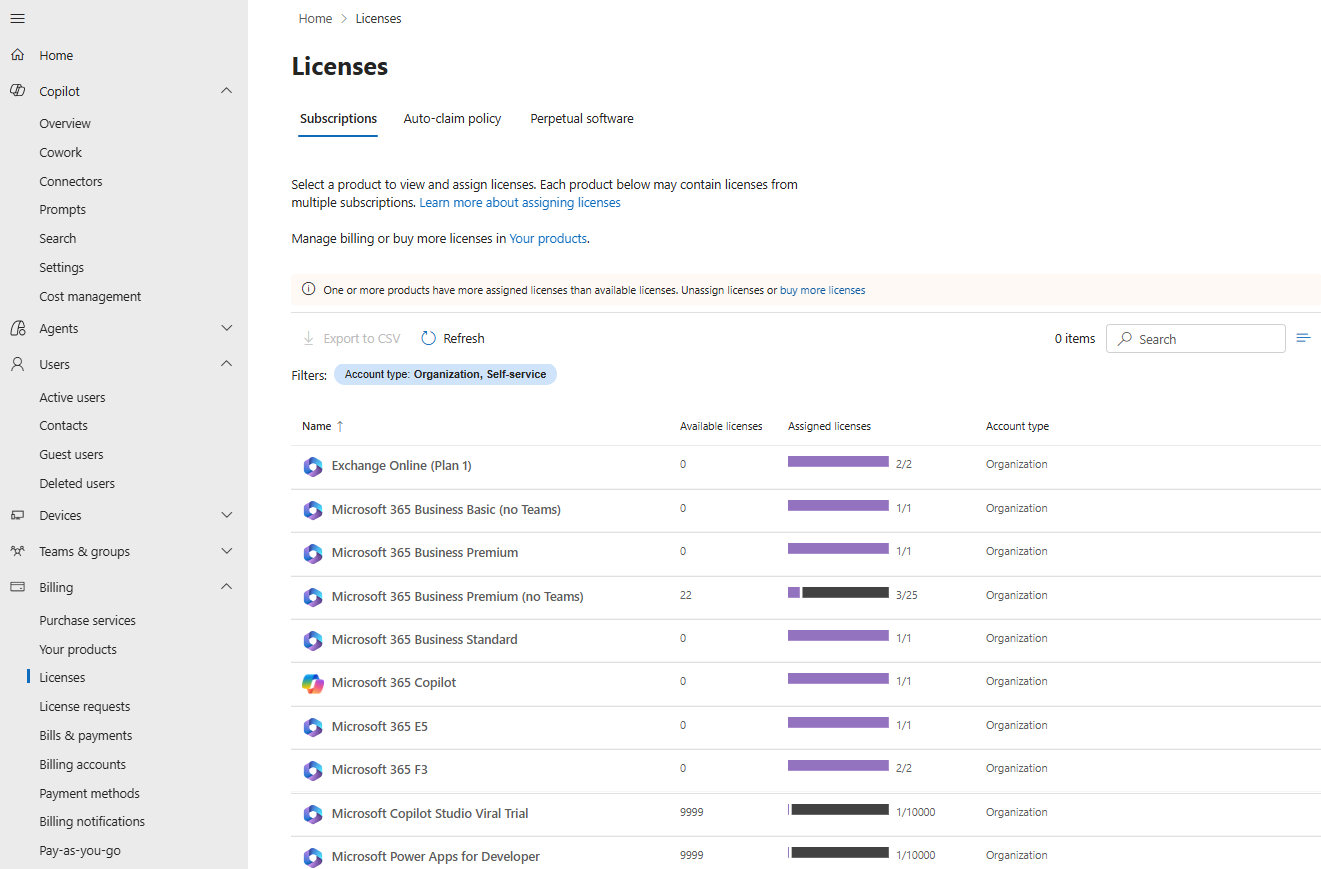Image resolution: width=1321 pixels, height=869 pixels.
Task: Open the Account type filter pill
Action: click(x=445, y=374)
